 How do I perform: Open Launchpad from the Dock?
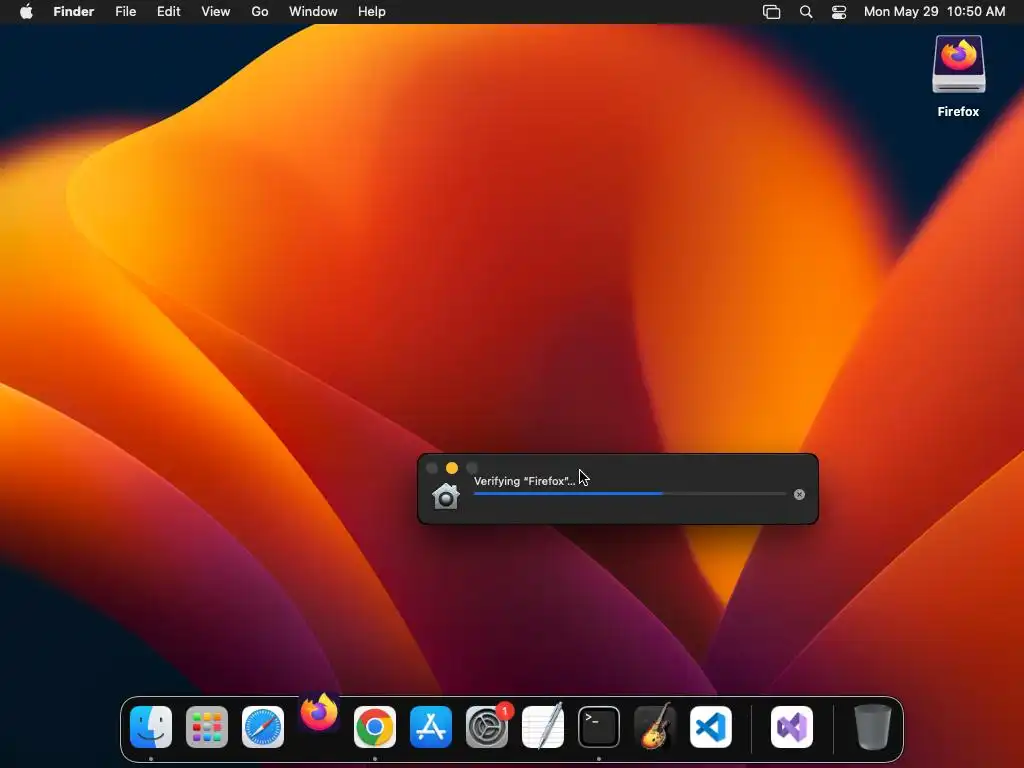point(207,727)
